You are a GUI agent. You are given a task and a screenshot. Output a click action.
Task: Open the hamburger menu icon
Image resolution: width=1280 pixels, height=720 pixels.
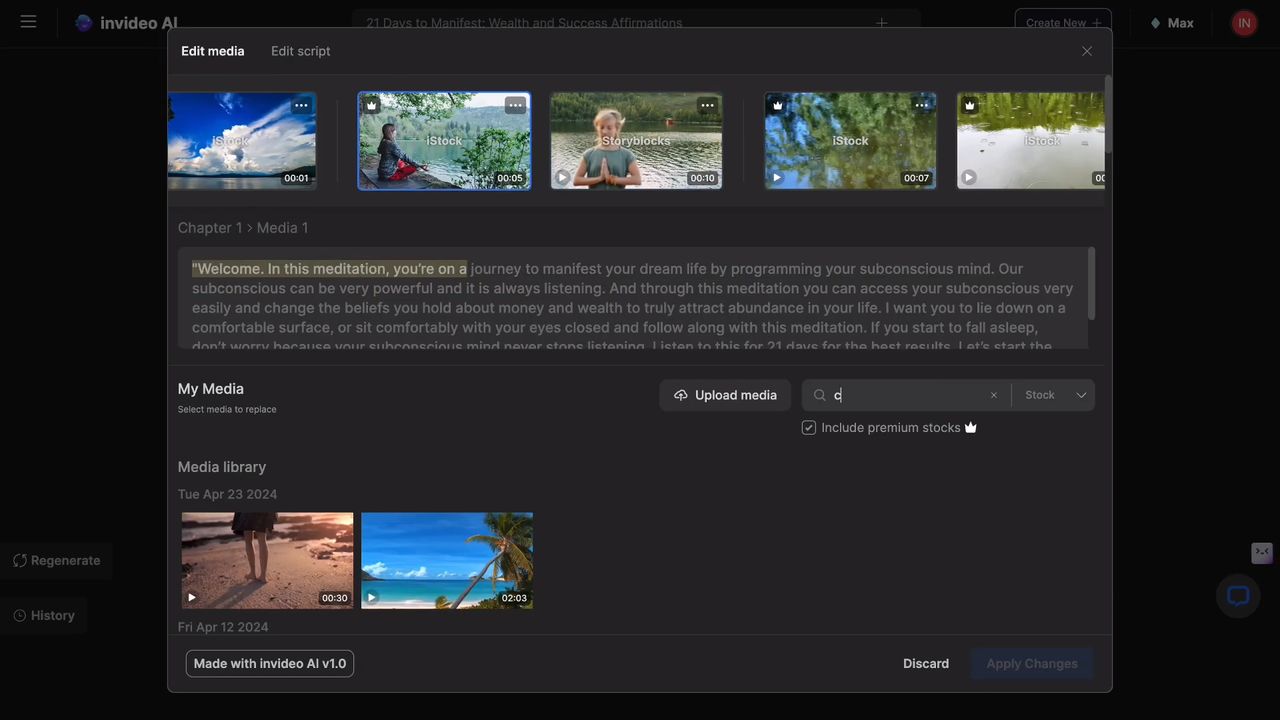pos(28,22)
